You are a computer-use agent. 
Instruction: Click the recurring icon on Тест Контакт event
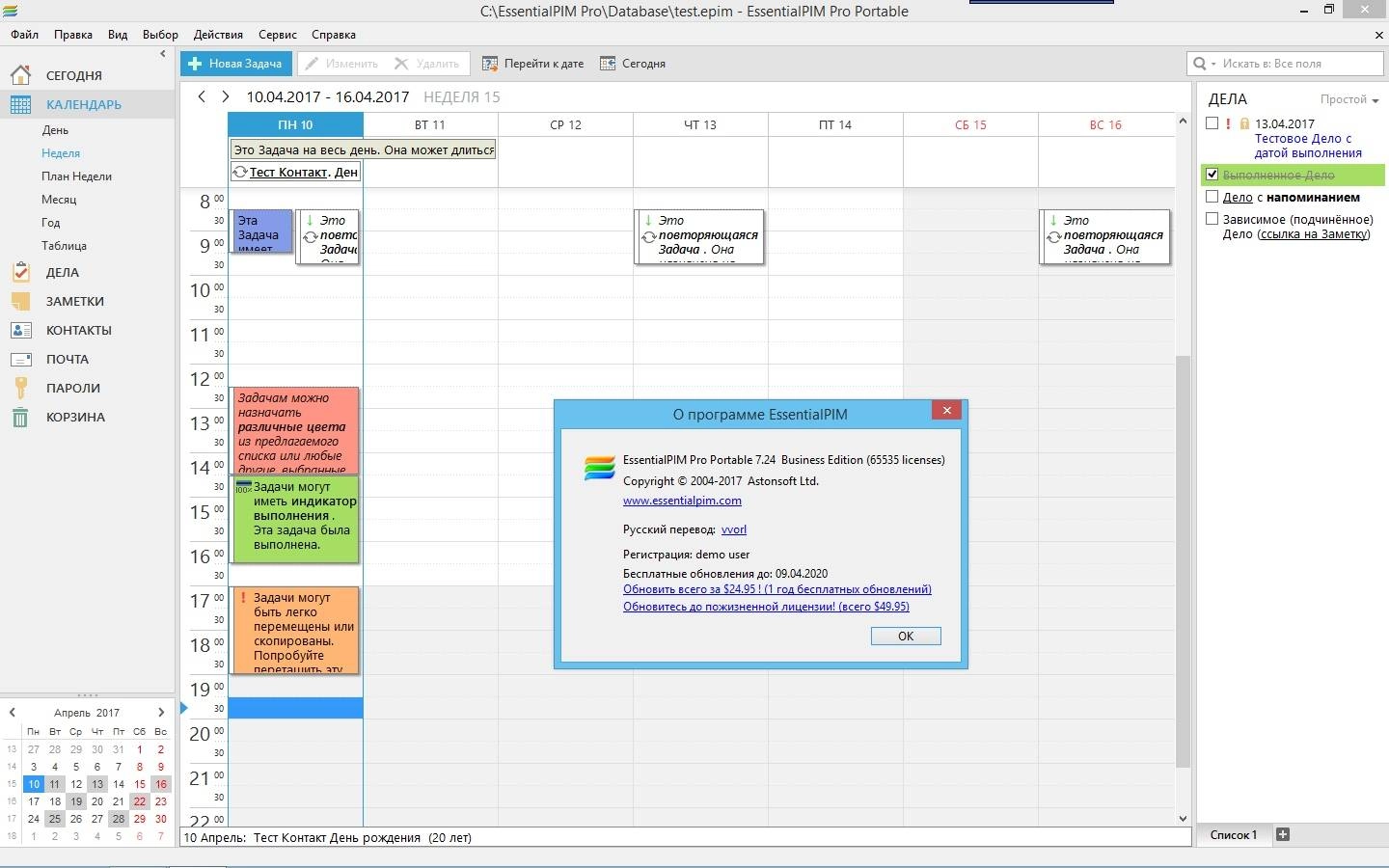(x=240, y=172)
